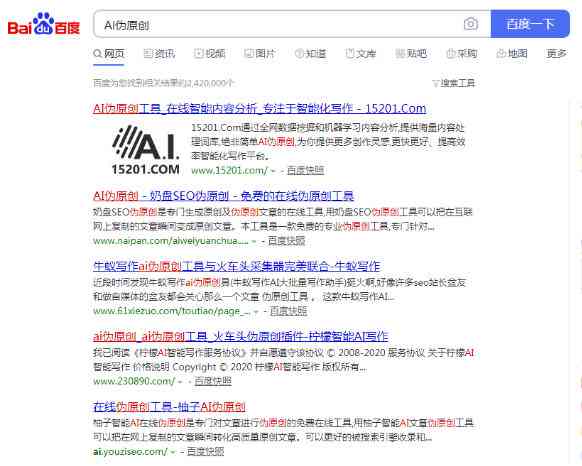
Task: Open result 牛蚁写作ai伪原创工具与火车头采集器
Action: point(237,266)
